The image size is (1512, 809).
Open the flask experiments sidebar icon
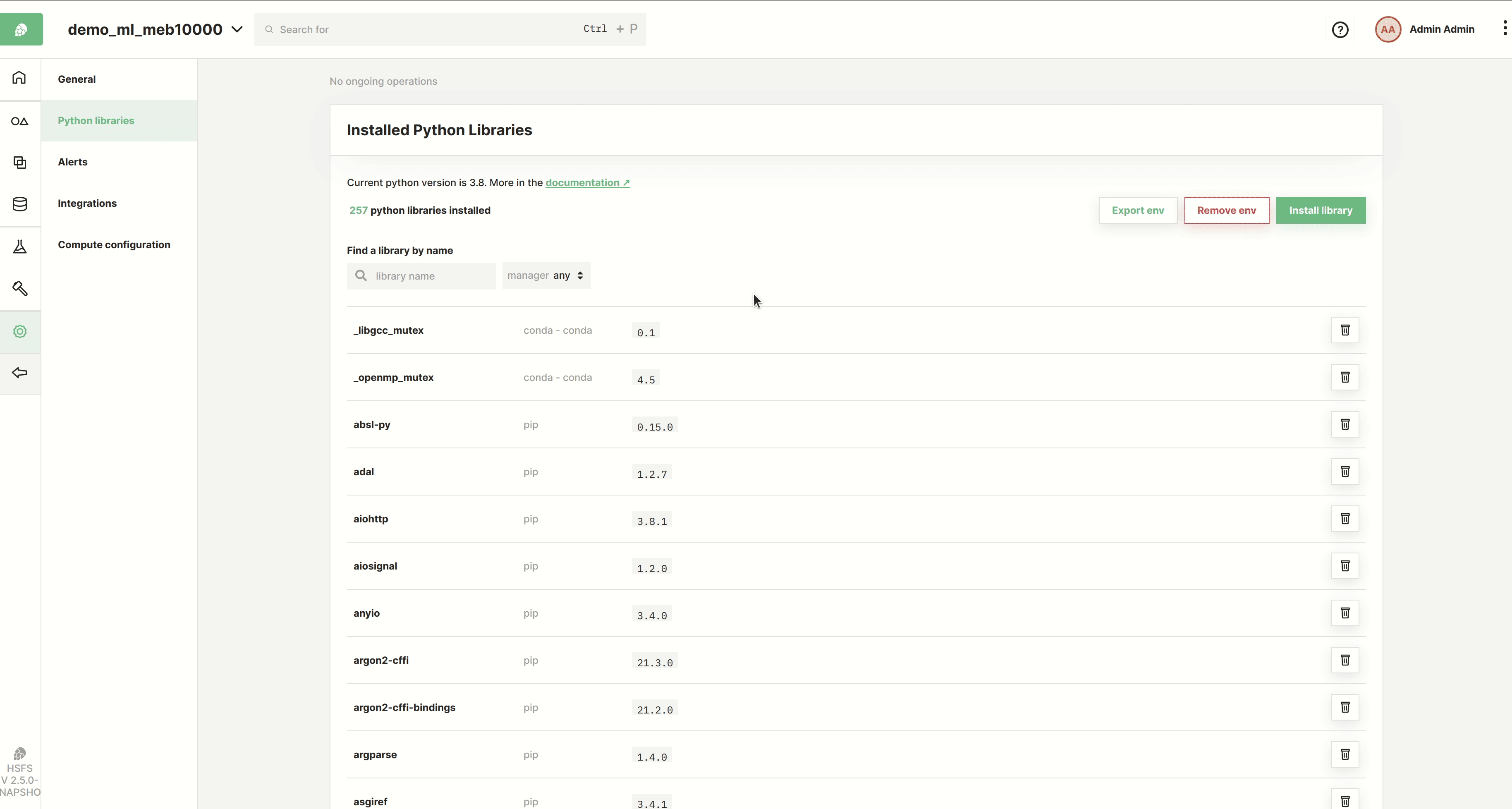click(x=19, y=247)
